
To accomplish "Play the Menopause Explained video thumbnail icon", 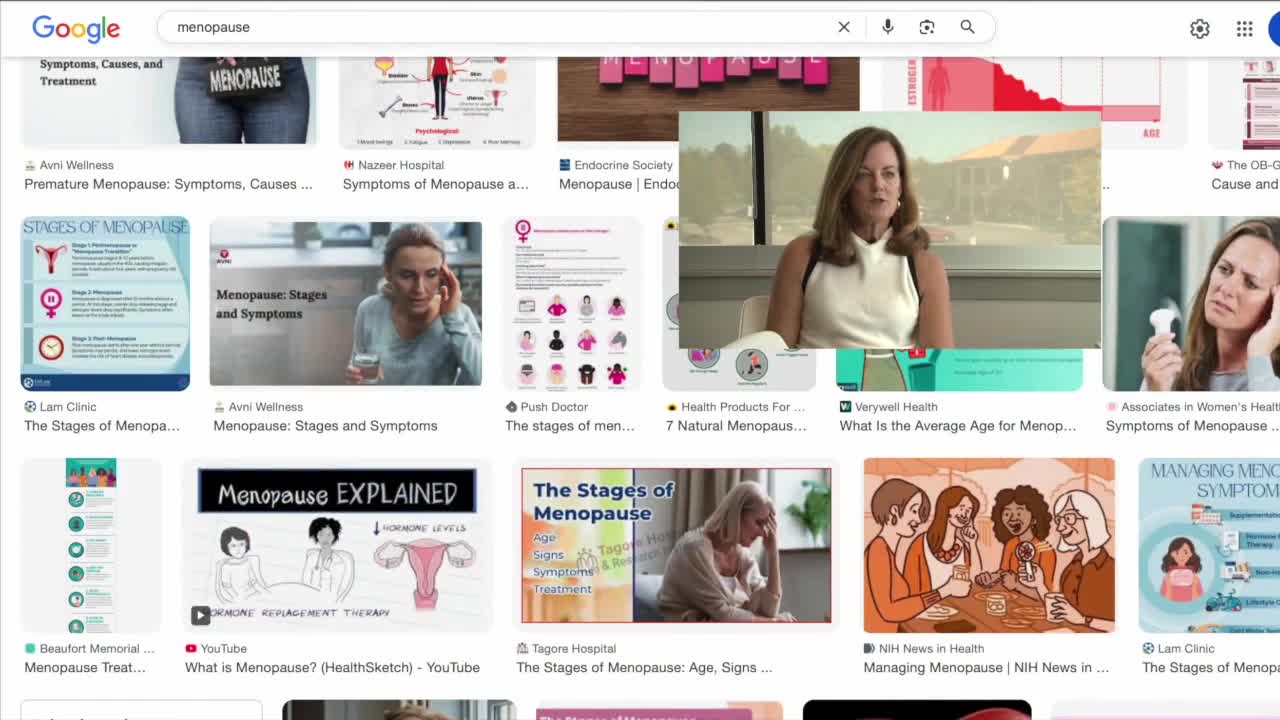I will point(201,615).
